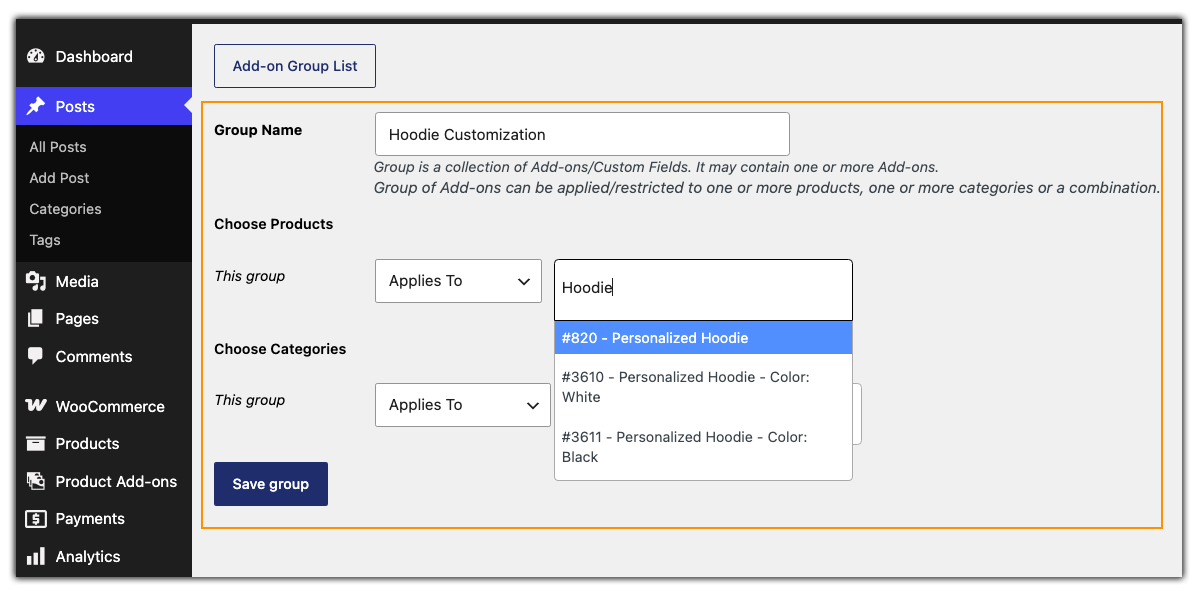Click the WooCommerce logo icon
The image size is (1200, 592).
[36, 406]
